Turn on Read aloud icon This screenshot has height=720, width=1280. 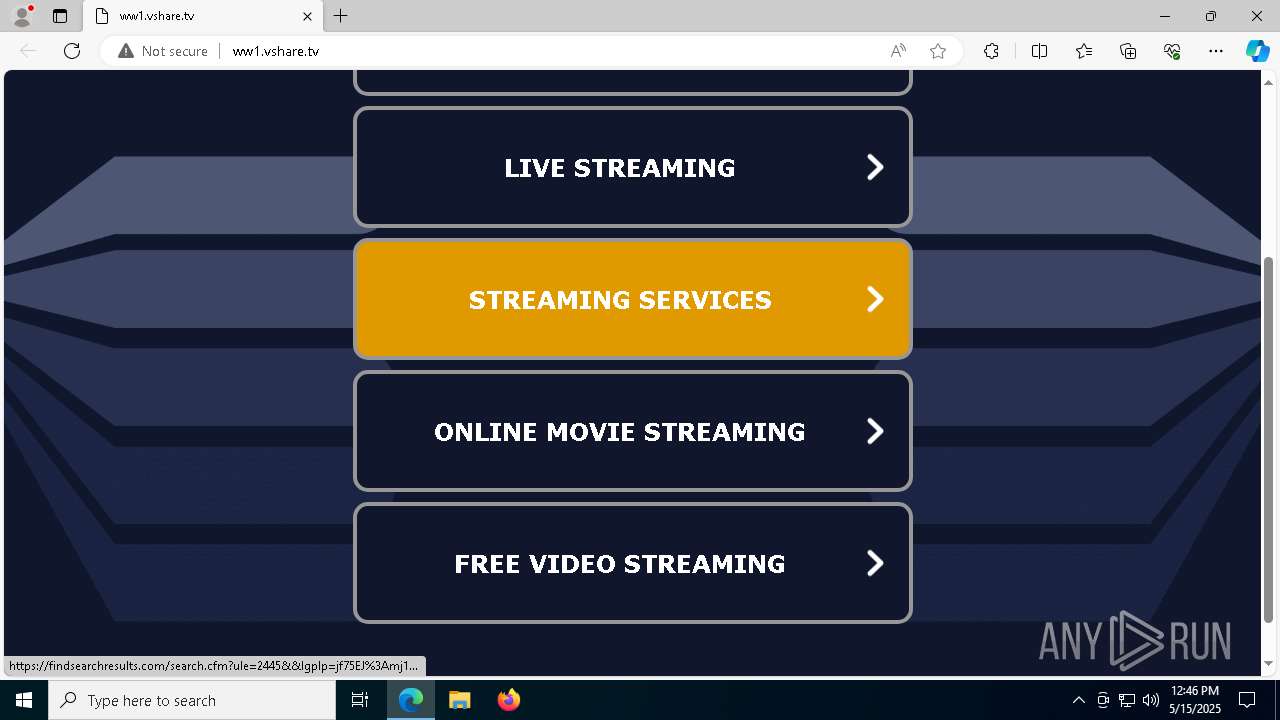click(x=898, y=51)
